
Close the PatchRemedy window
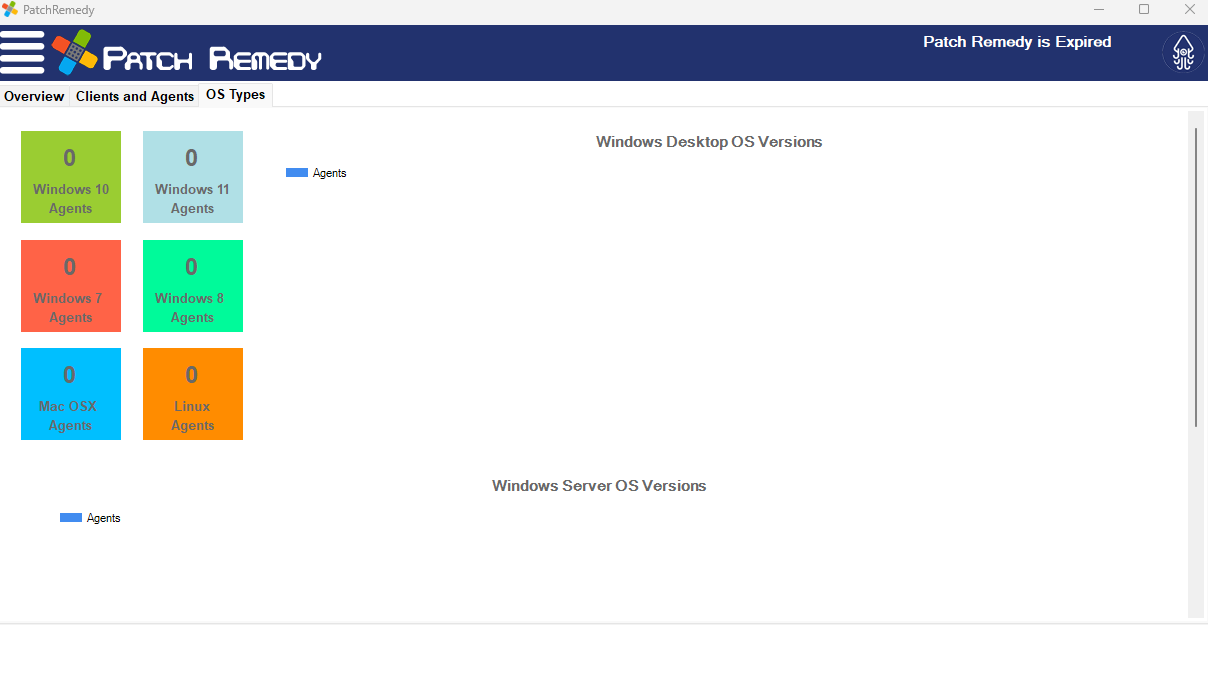1189,9
